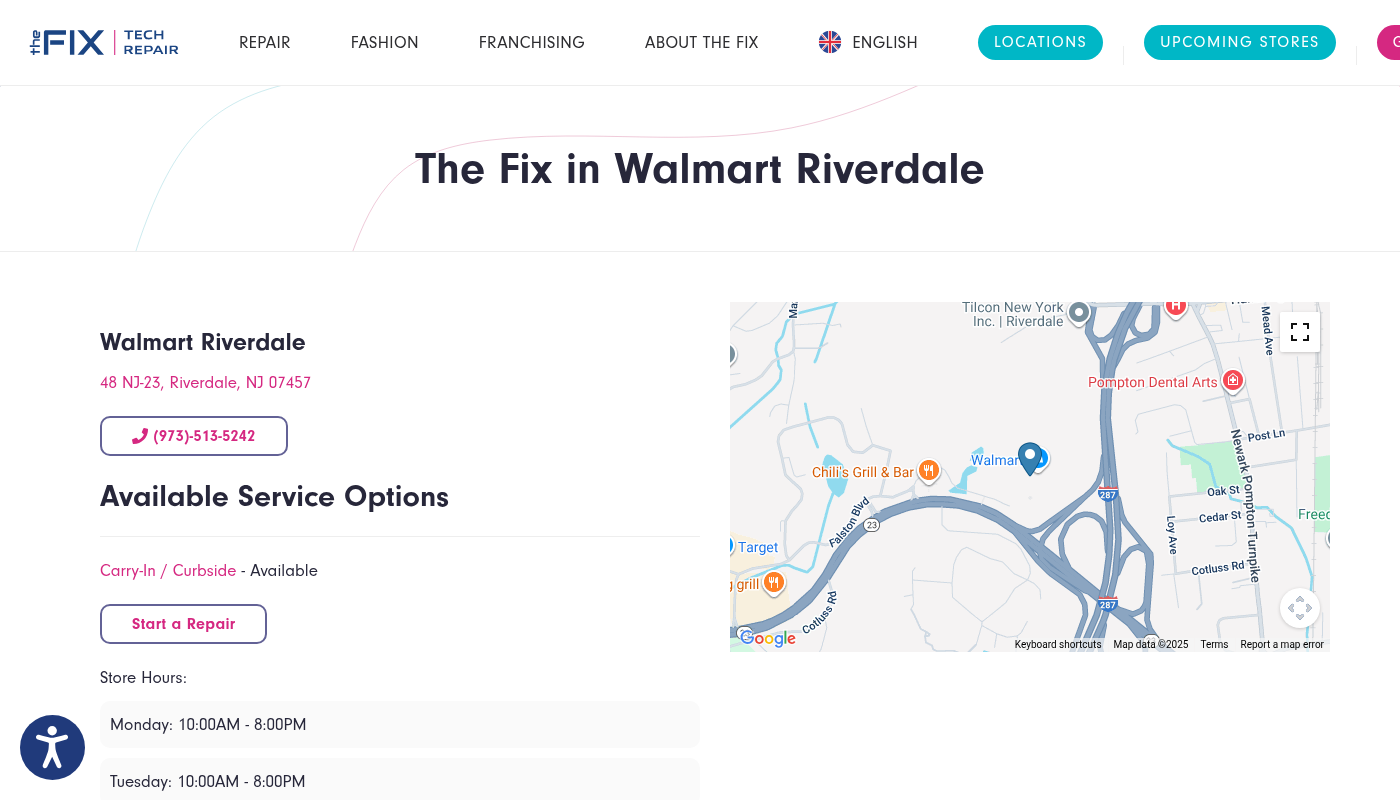Go to The Fix Tech Repair homepage logo
1400x800 pixels.
pos(104,42)
